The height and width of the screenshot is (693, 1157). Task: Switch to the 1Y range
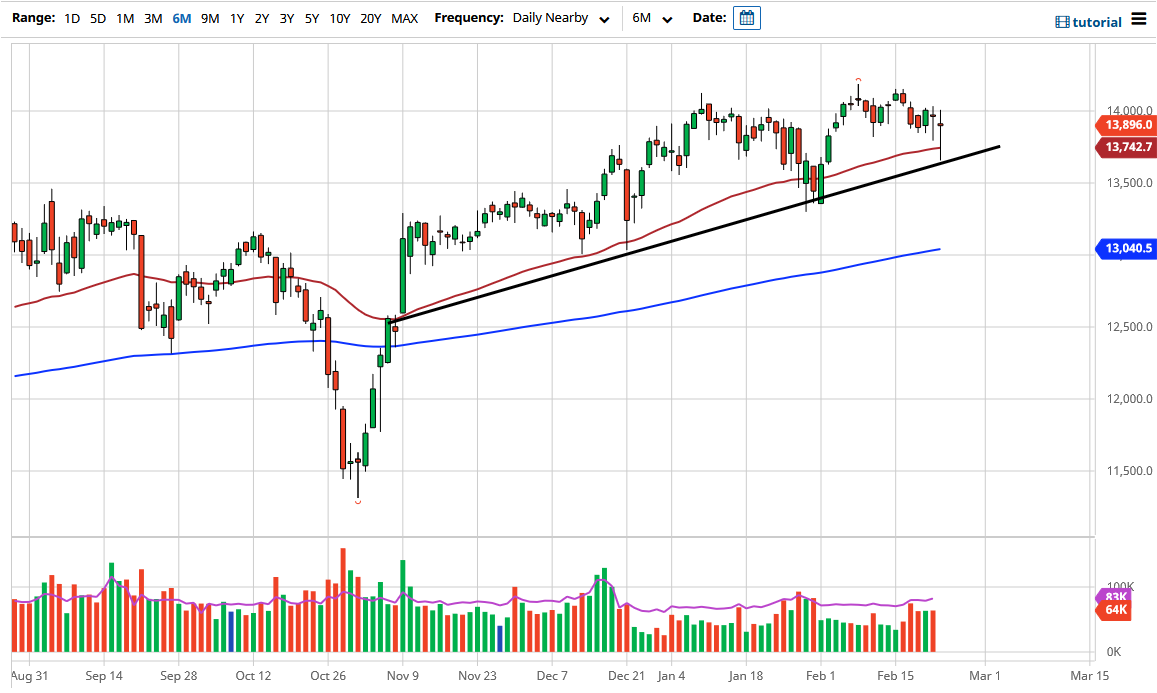[x=235, y=17]
